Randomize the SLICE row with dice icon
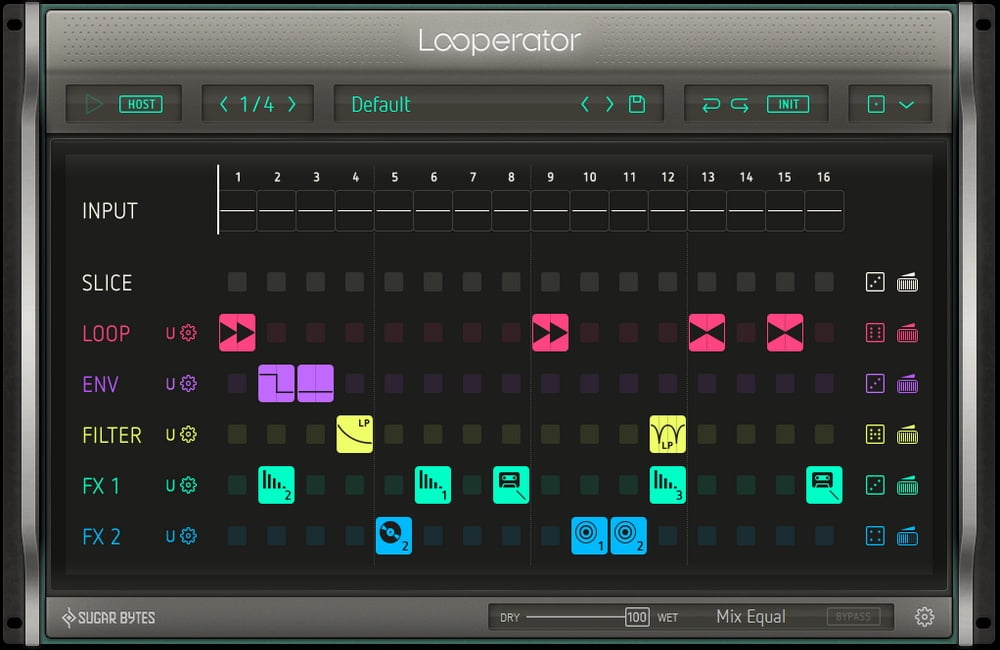This screenshot has width=1000, height=650. click(875, 282)
